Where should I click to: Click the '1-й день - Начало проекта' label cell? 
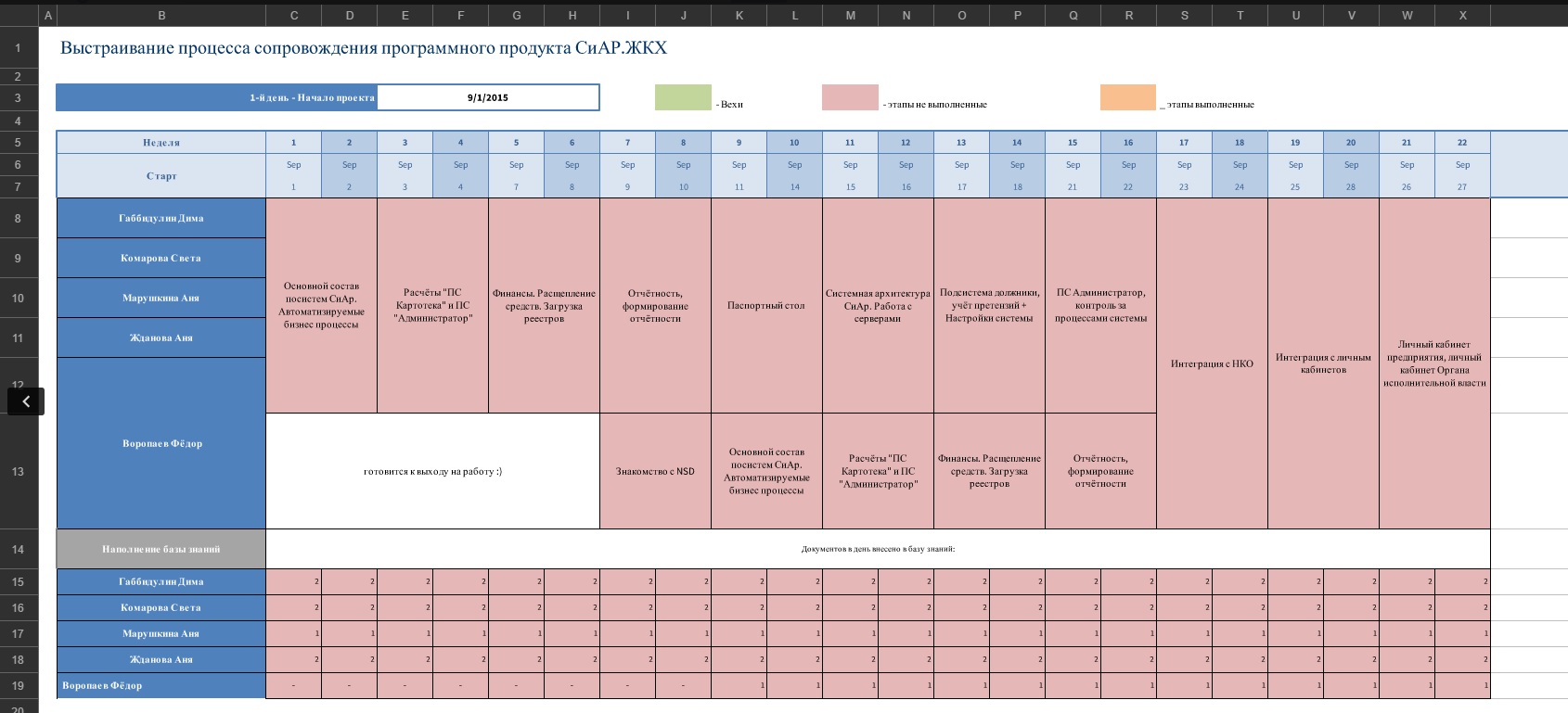point(217,97)
